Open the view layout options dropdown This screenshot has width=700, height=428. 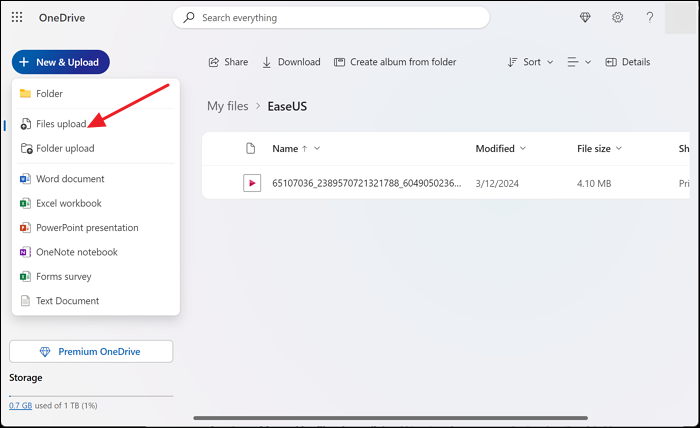[579, 62]
